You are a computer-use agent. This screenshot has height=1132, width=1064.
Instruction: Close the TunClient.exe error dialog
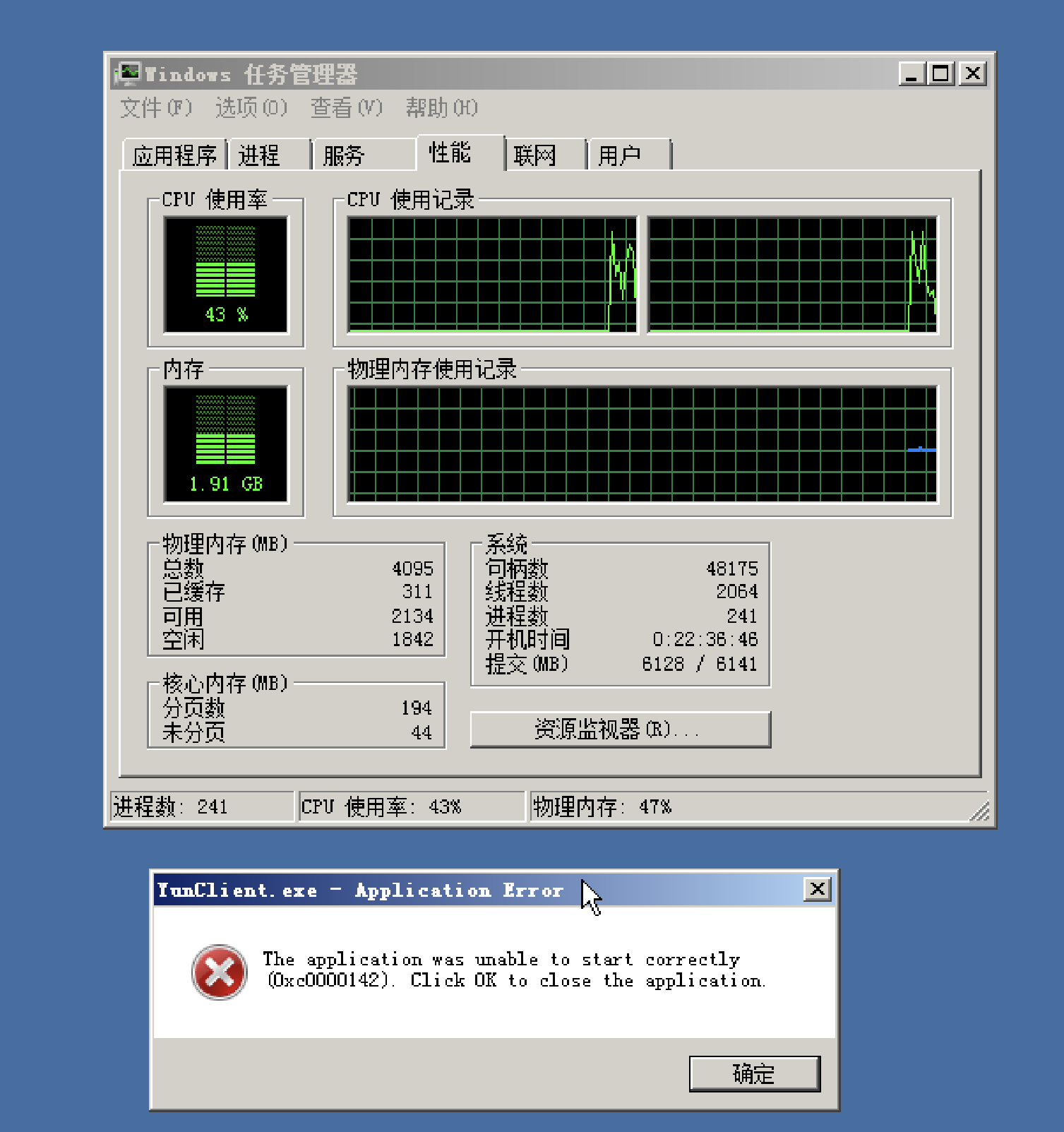[818, 889]
